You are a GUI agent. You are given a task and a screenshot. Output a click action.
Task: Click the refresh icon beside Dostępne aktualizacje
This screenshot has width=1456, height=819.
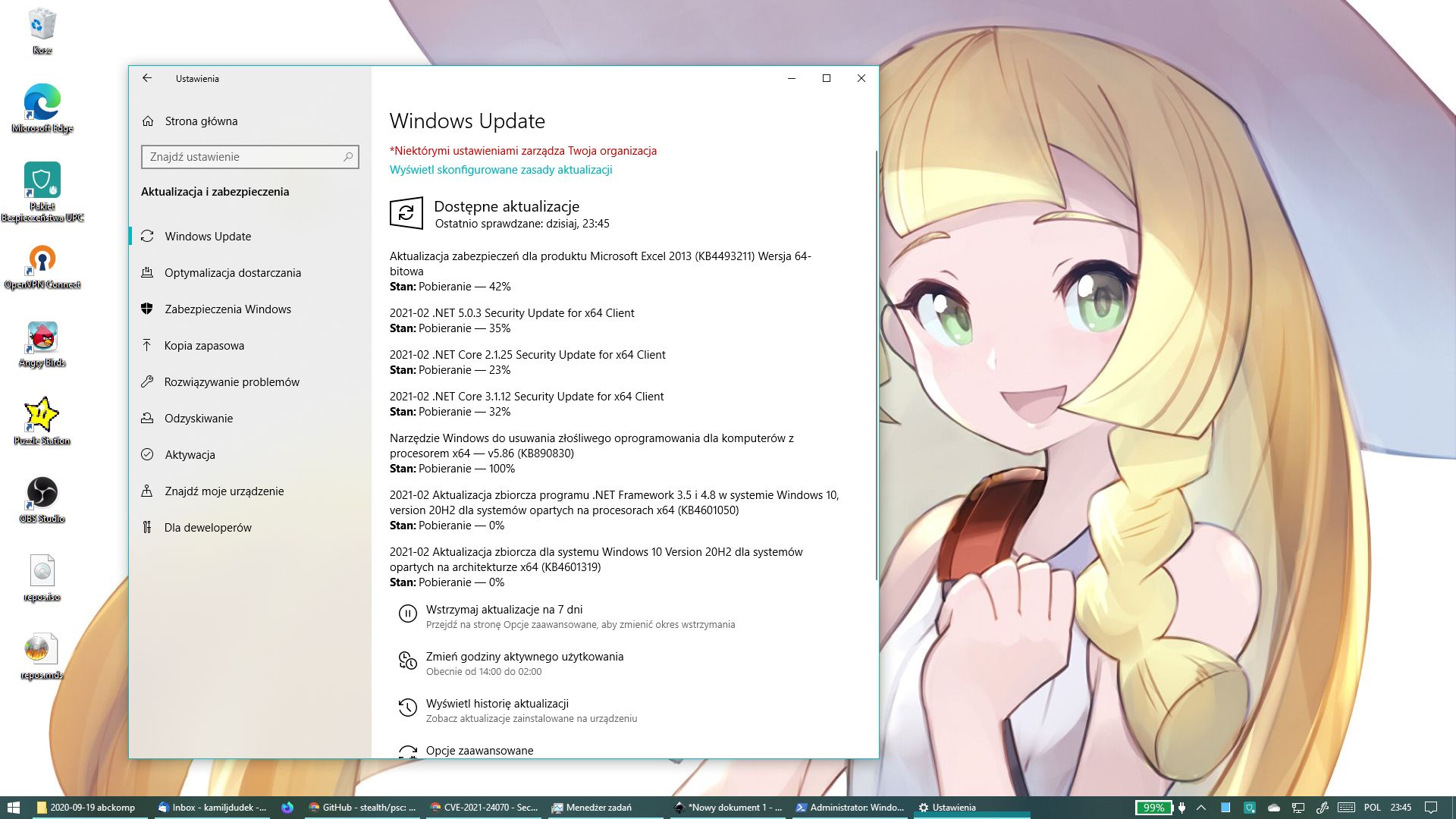406,213
